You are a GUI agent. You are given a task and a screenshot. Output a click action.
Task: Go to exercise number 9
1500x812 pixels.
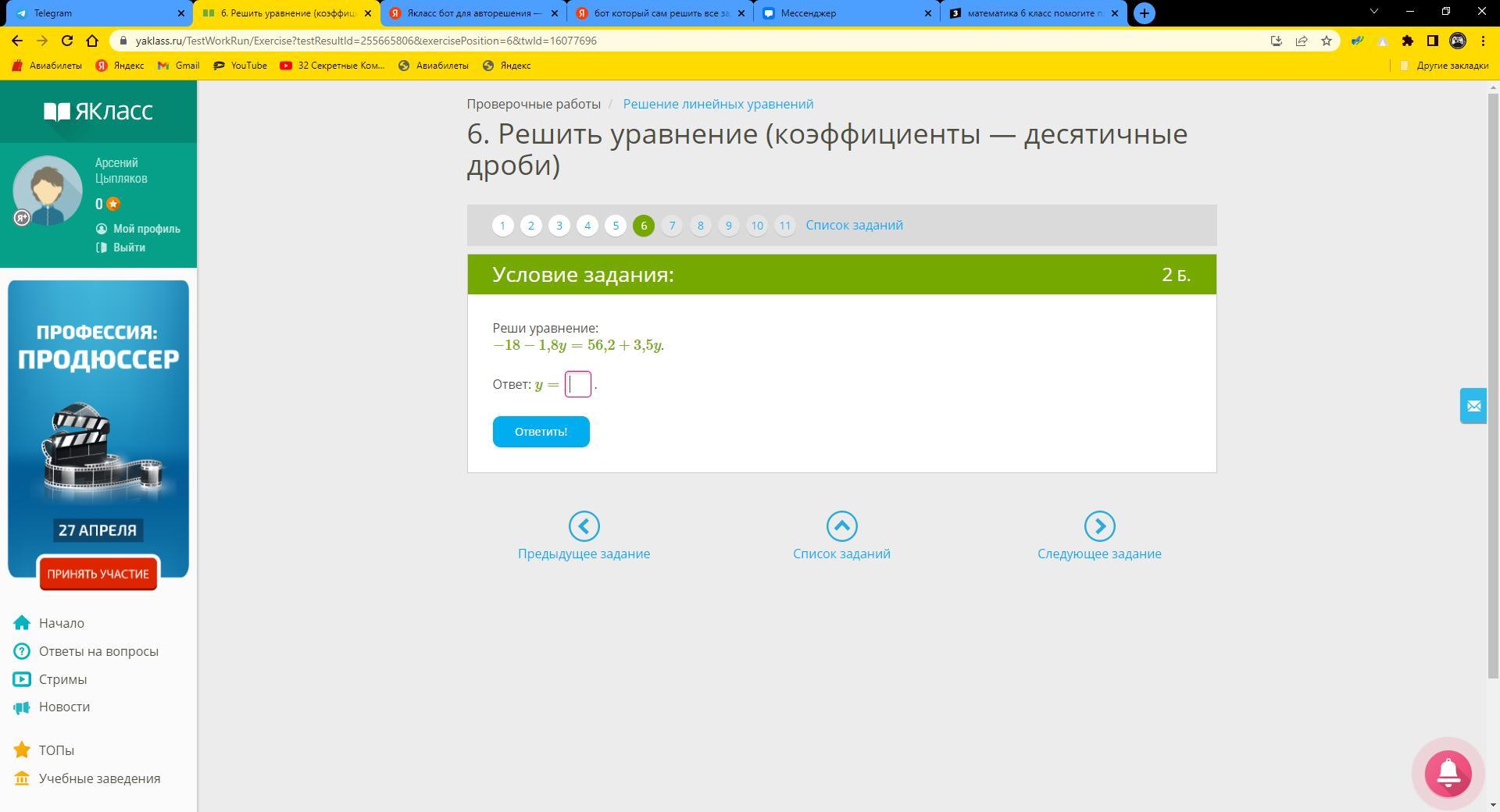pyautogui.click(x=728, y=226)
